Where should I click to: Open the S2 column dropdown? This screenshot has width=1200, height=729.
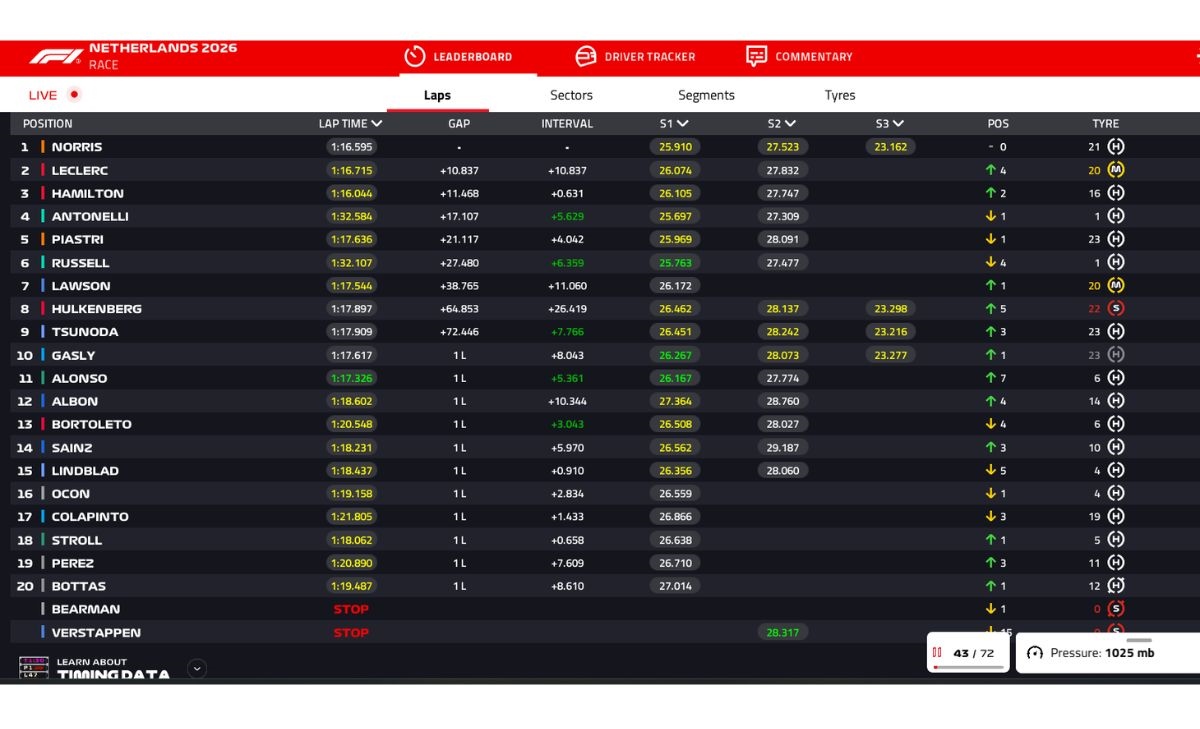(x=790, y=124)
